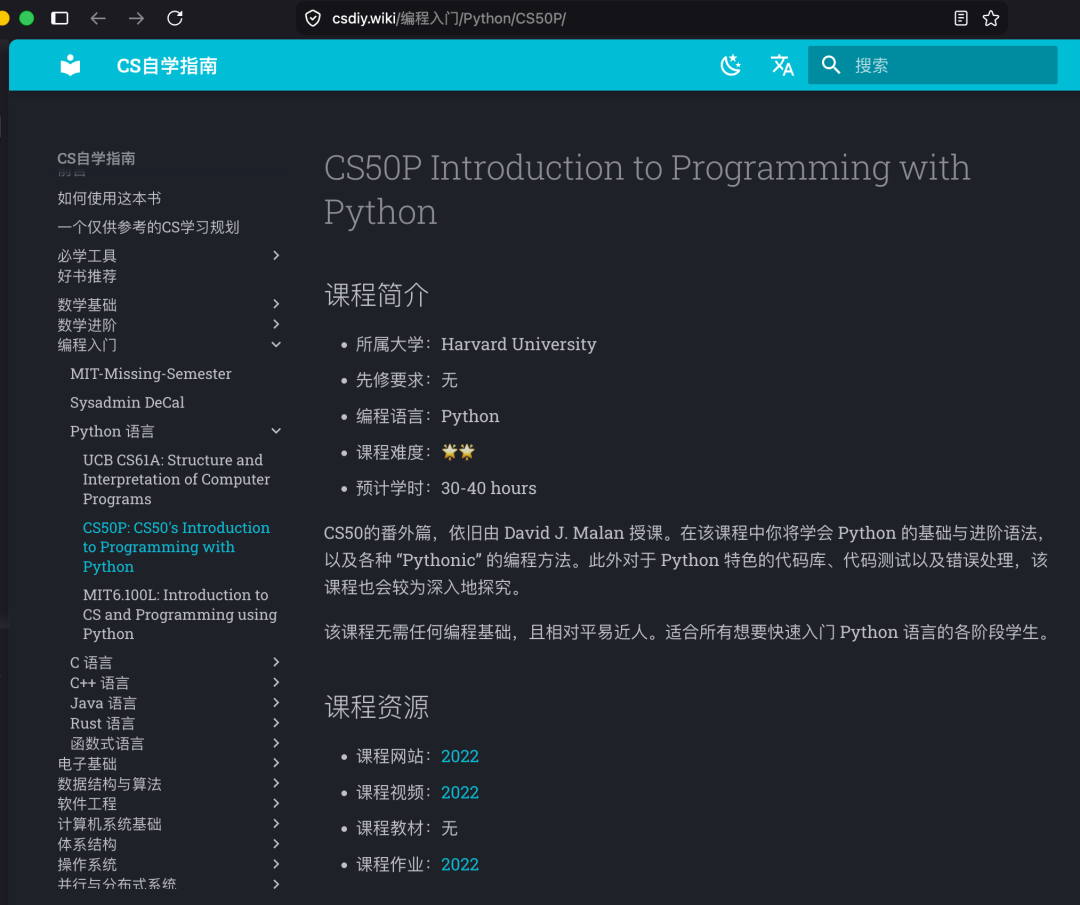Viewport: 1080px width, 905px height.
Task: Open the 课程作业 2022 link
Action: (459, 864)
